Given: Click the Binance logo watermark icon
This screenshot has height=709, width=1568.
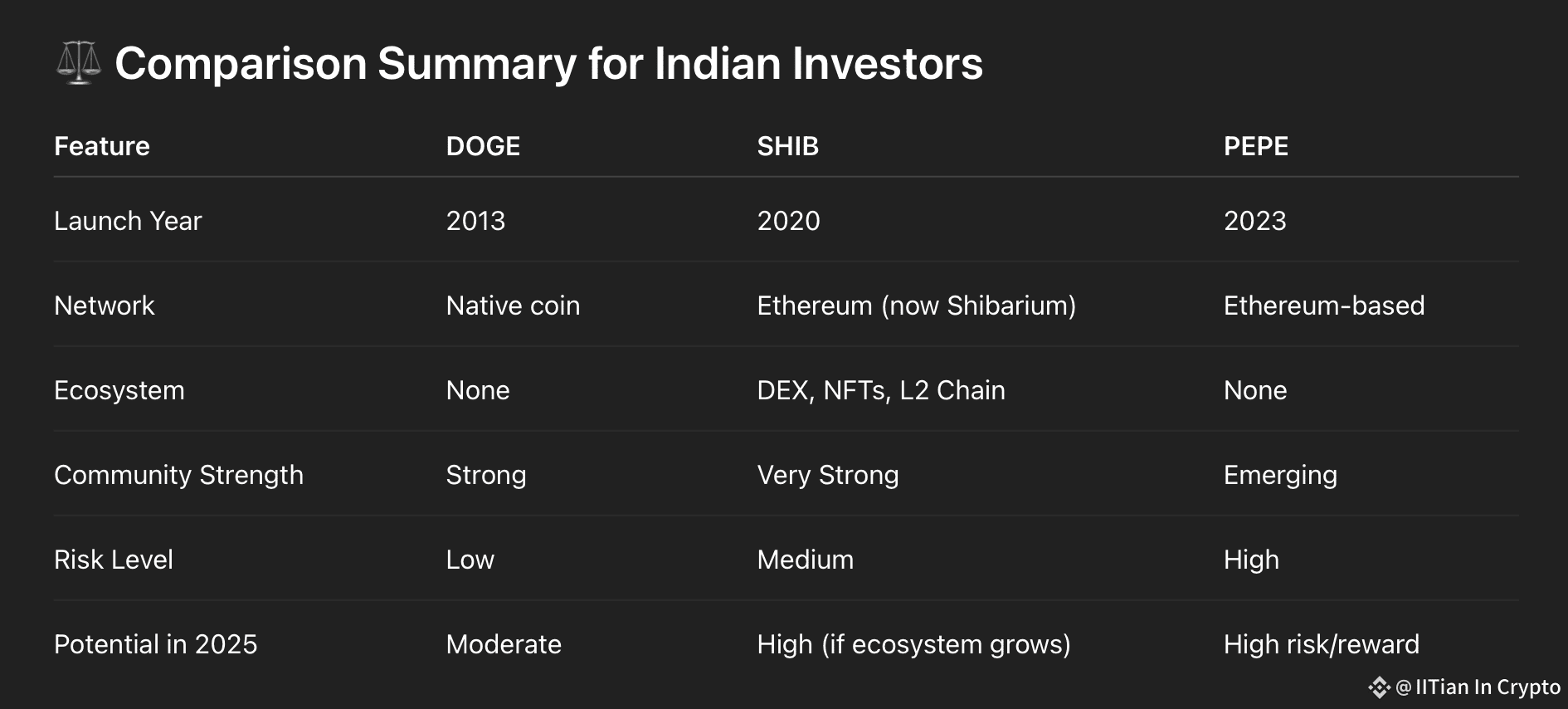Looking at the screenshot, I should coord(1379,687).
